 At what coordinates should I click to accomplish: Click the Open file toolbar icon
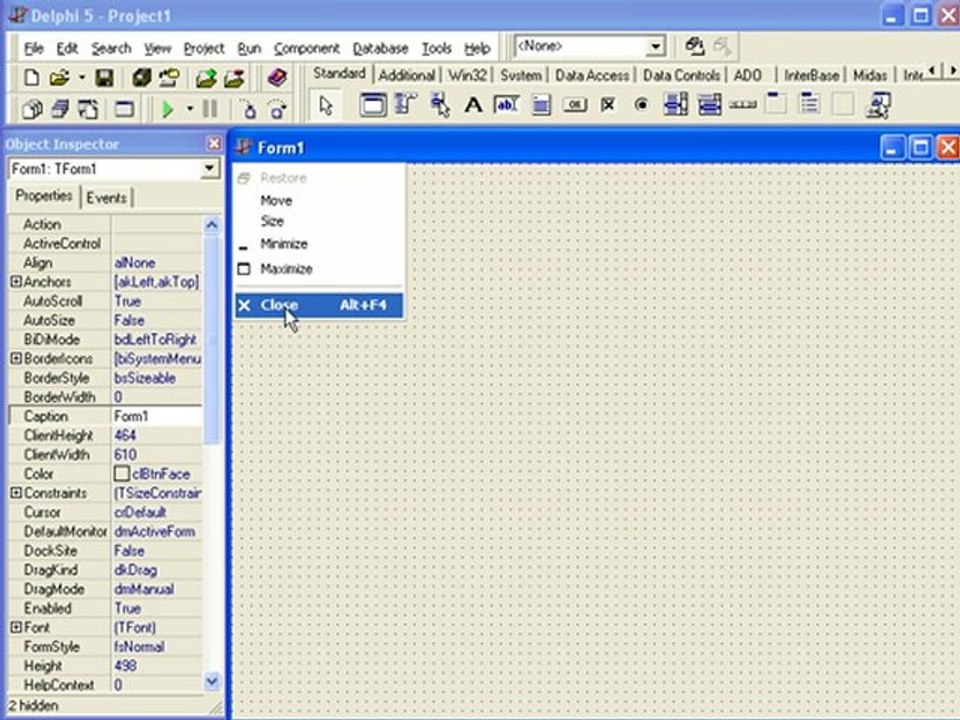[59, 78]
